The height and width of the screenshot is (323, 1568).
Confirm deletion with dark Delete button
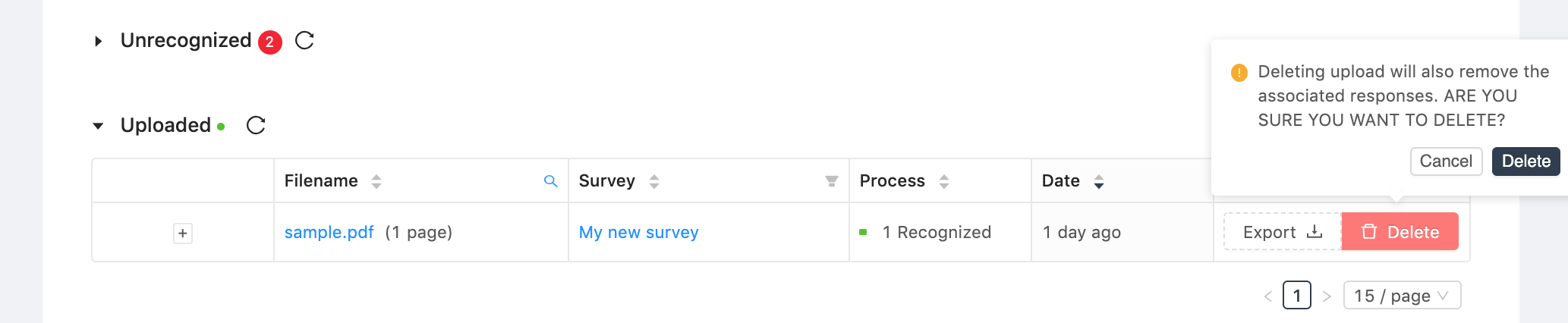[x=1525, y=161]
